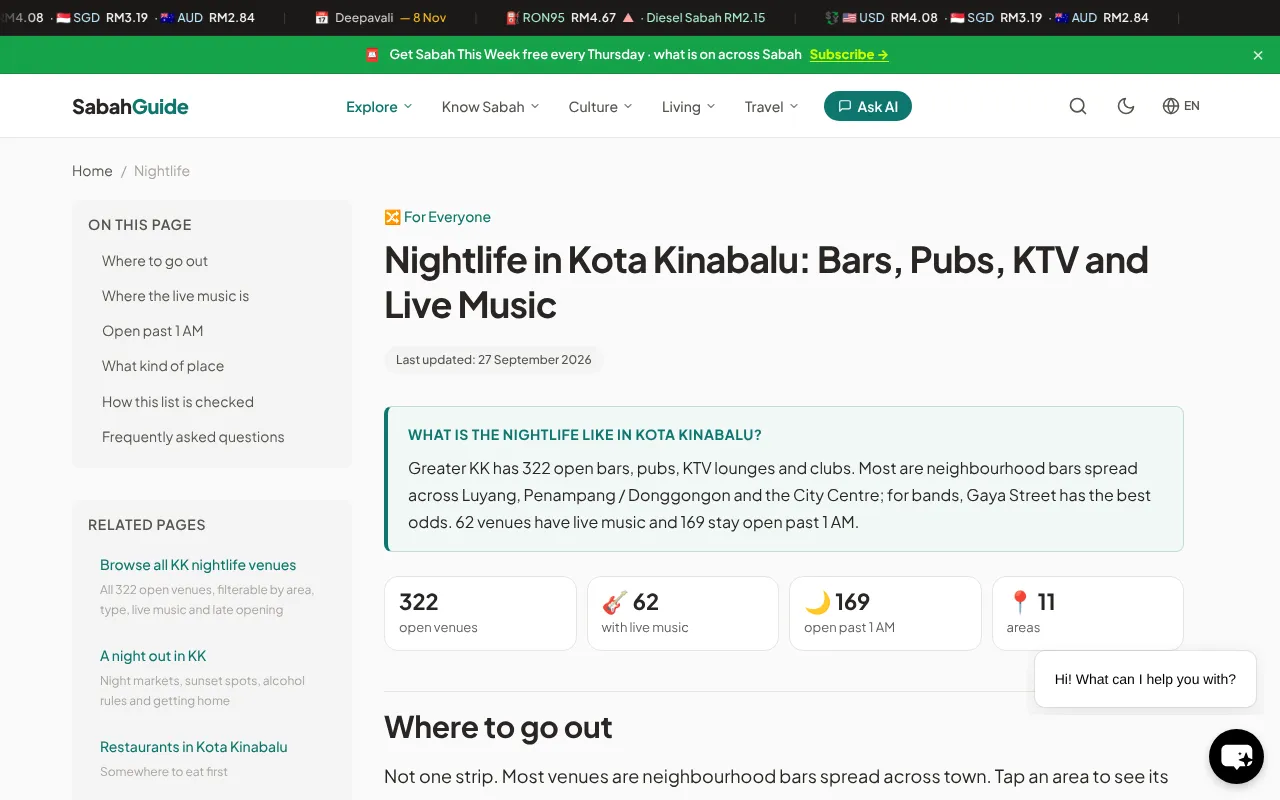
Task: Open the EN language selector
Action: pyautogui.click(x=1181, y=106)
